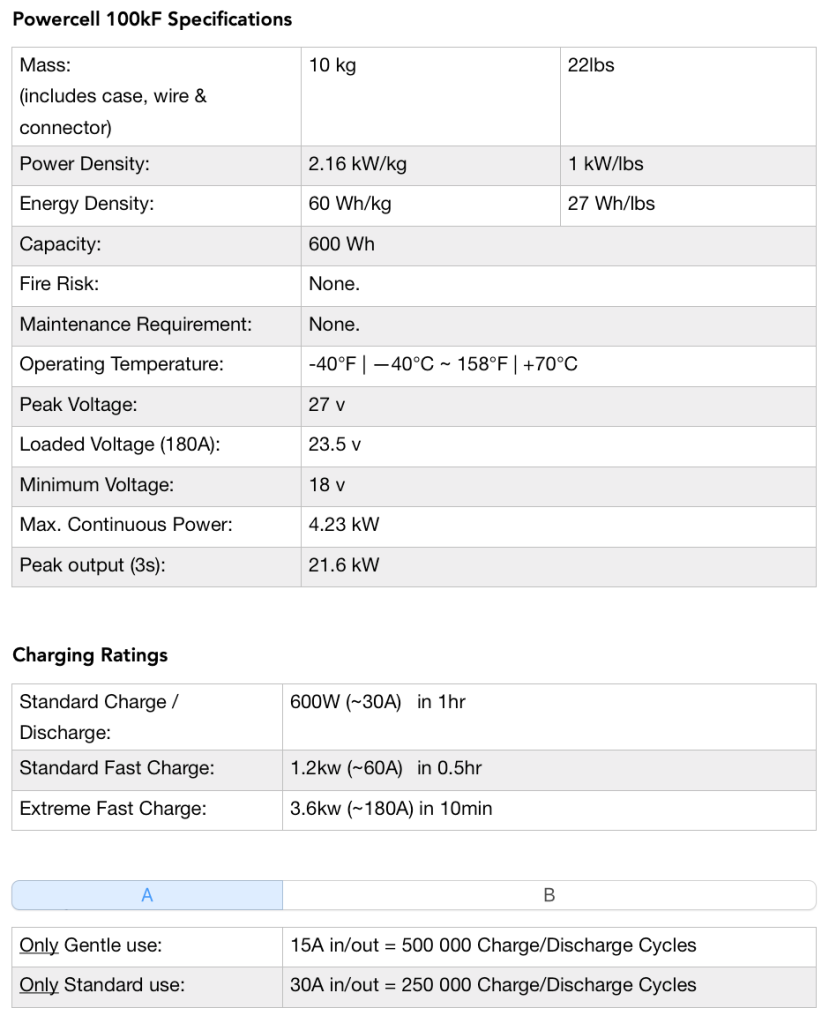Click the Power Density label cell

(x=85, y=164)
